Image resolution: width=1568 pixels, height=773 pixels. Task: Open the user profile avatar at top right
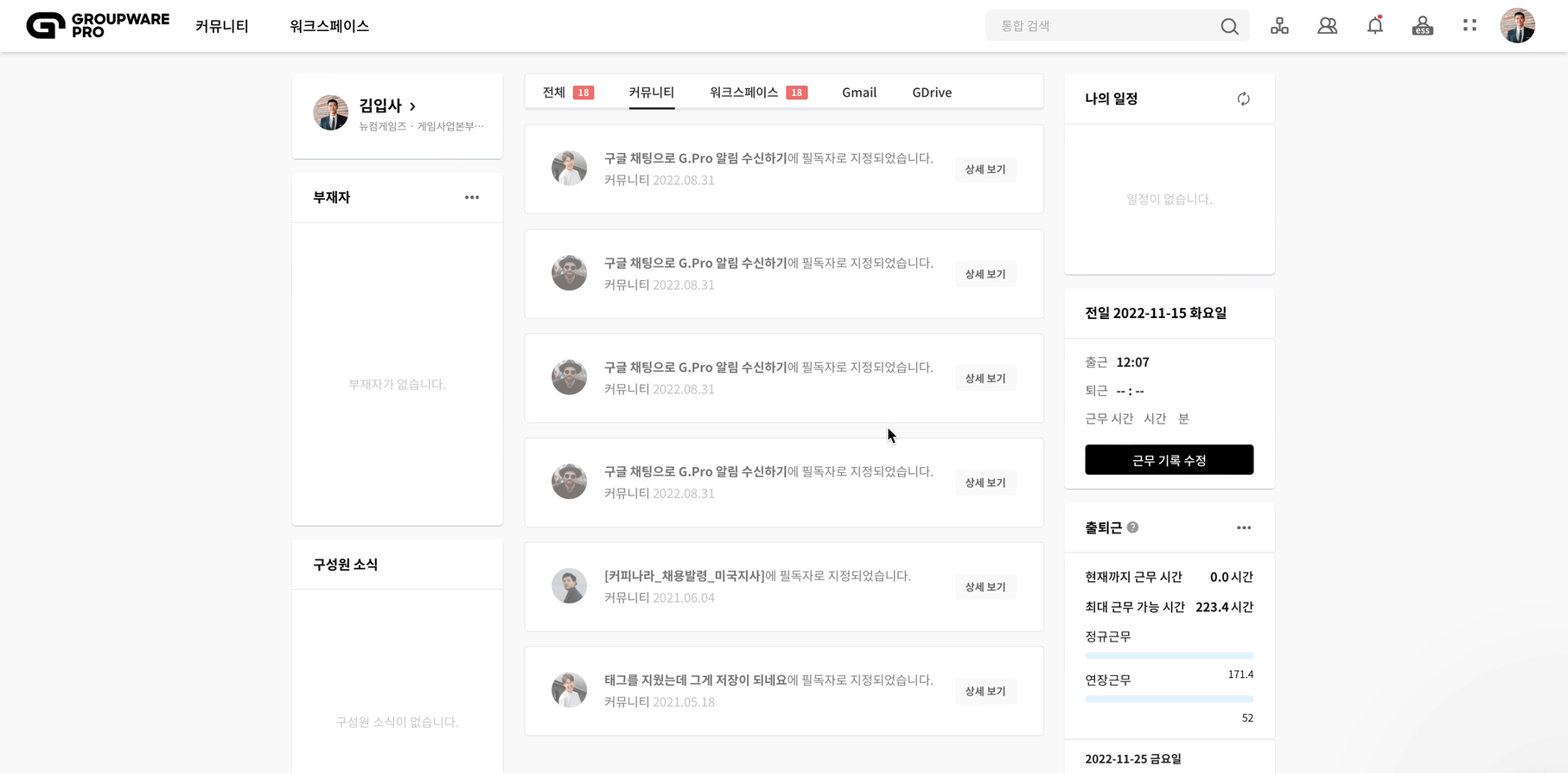(x=1517, y=26)
